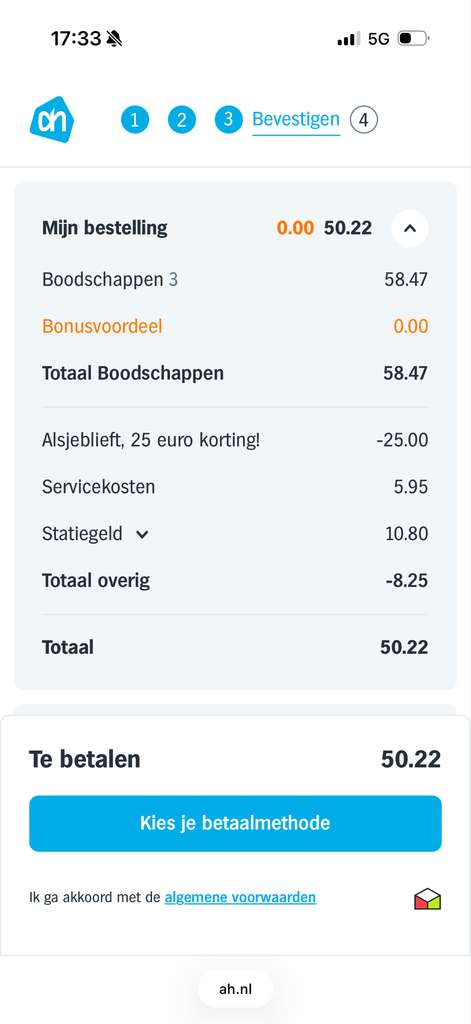The height and width of the screenshot is (1024, 471).
Task: Tap the muted bell icon by clock
Action: tap(114, 39)
